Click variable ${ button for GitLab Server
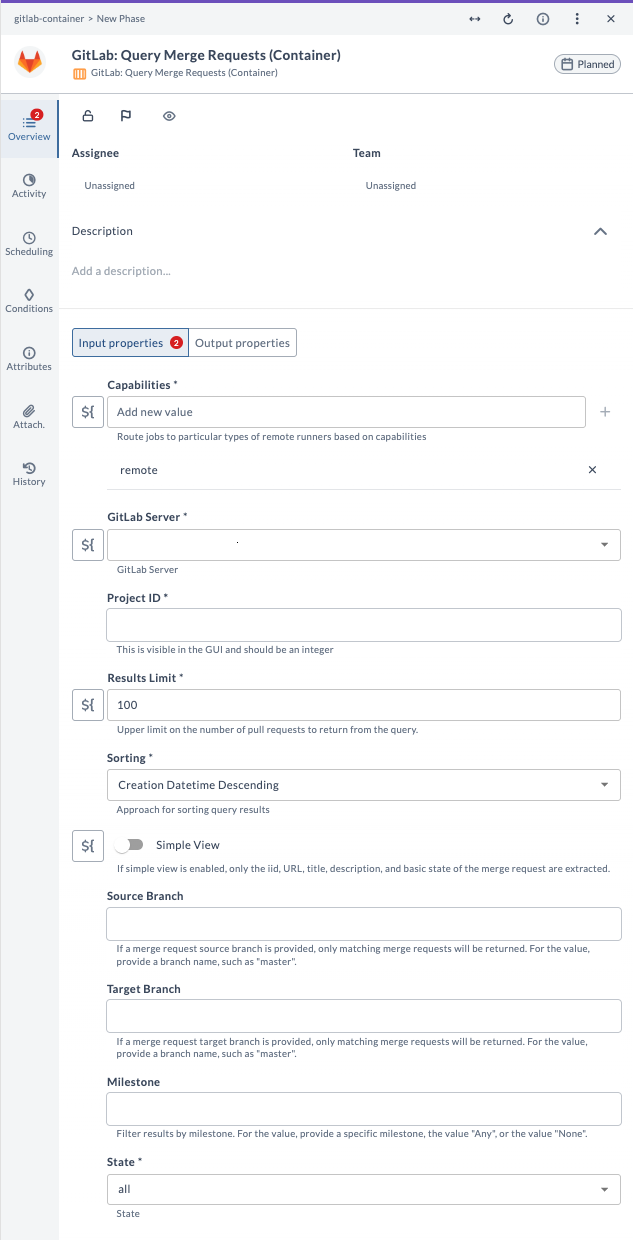Viewport: 633px width, 1240px height. pyautogui.click(x=88, y=545)
